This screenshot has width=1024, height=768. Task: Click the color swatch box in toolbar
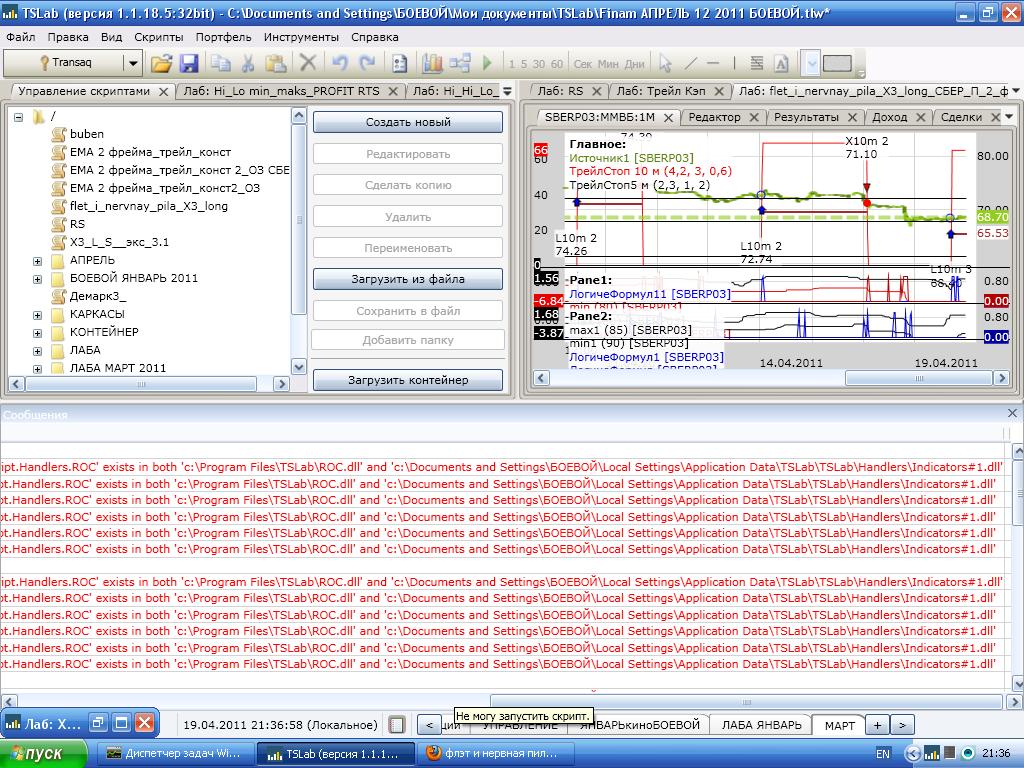837,63
